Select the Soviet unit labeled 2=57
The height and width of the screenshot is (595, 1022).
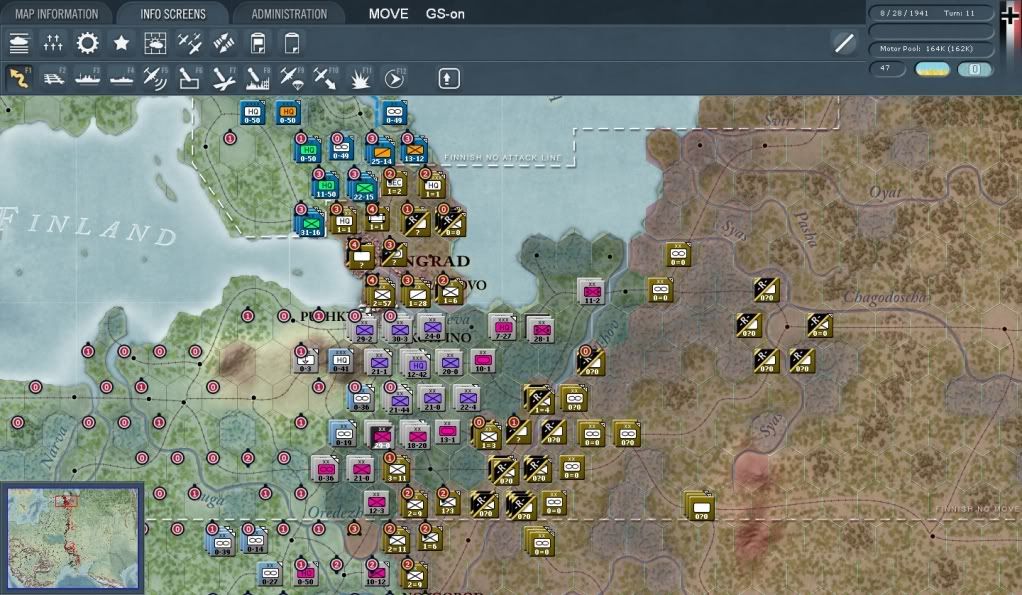point(382,295)
